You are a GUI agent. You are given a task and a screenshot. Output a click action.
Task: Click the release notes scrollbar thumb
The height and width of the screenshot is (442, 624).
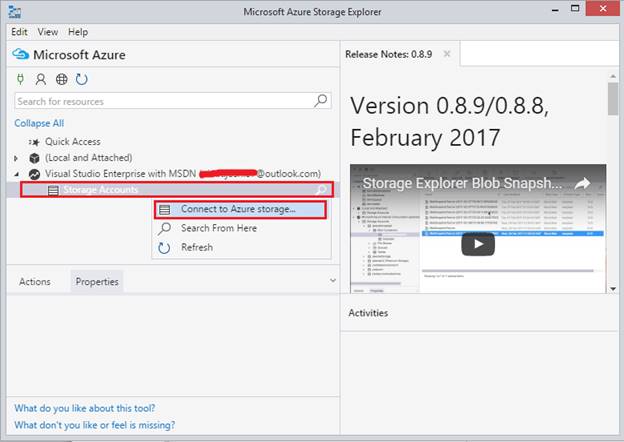(613, 99)
